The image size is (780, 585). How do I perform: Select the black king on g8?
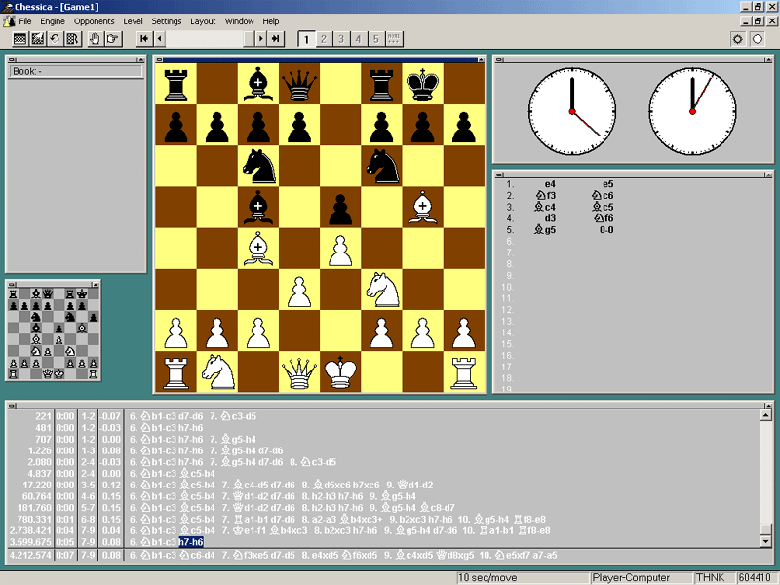(422, 83)
